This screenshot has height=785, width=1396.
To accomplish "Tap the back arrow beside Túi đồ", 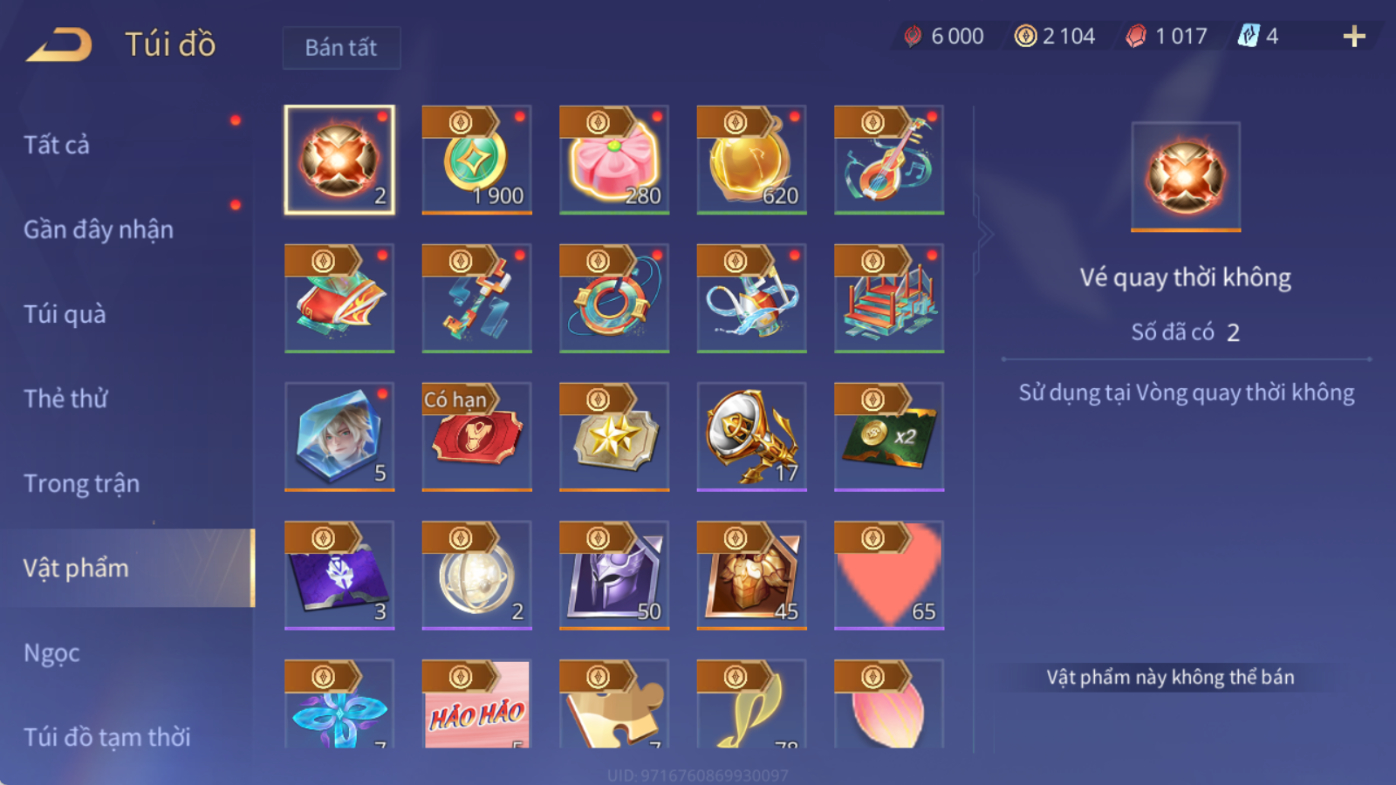I will click(59, 45).
